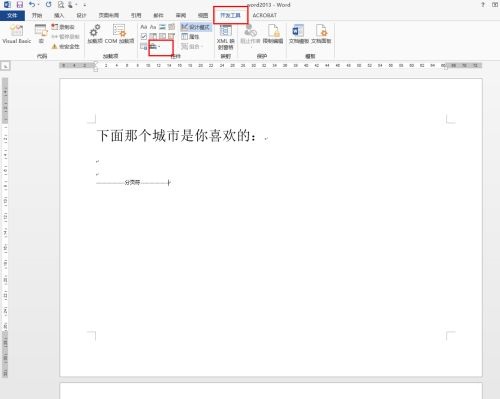The image size is (500, 399).
Task: Switch to the Mailings (邮件) tab
Action: pos(158,15)
